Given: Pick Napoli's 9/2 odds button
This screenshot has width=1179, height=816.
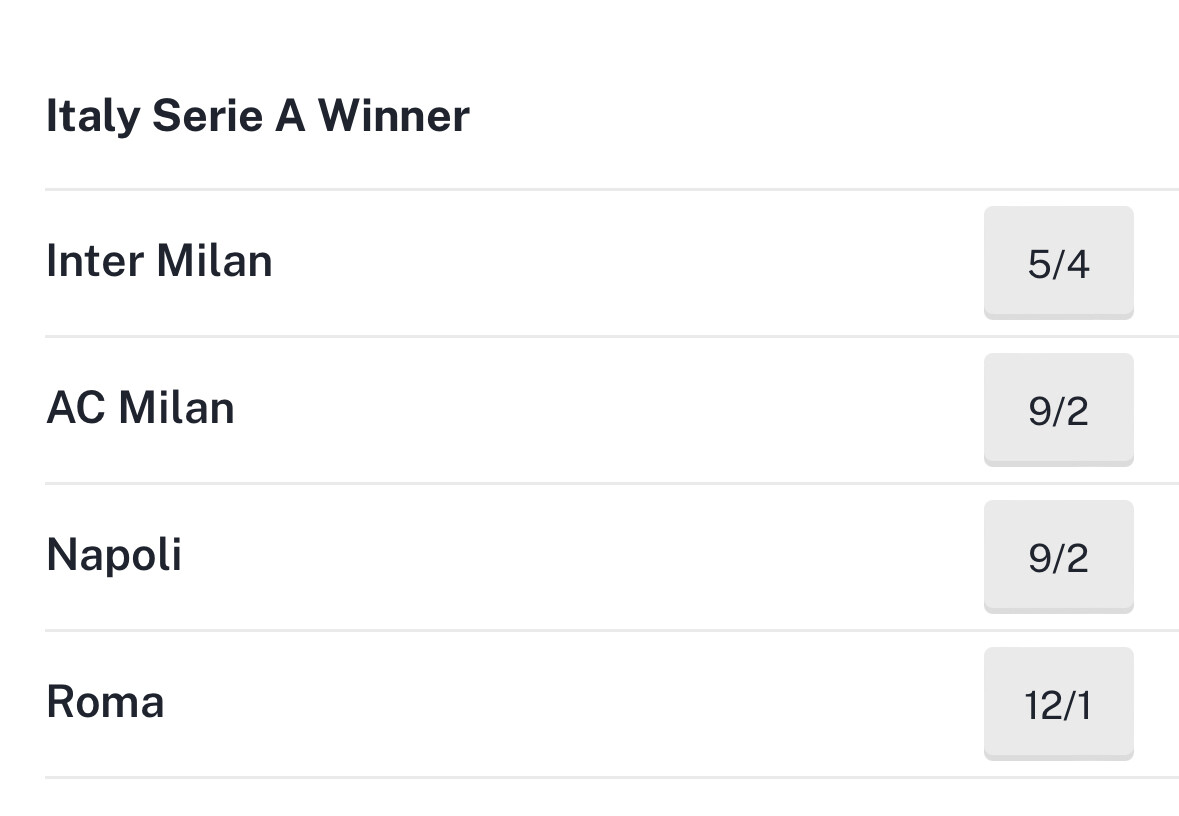Looking at the screenshot, I should tap(1058, 557).
